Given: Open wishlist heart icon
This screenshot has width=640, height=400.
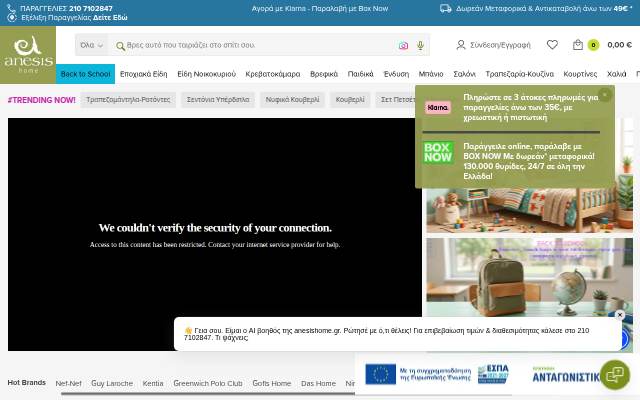Looking at the screenshot, I should click(x=552, y=44).
